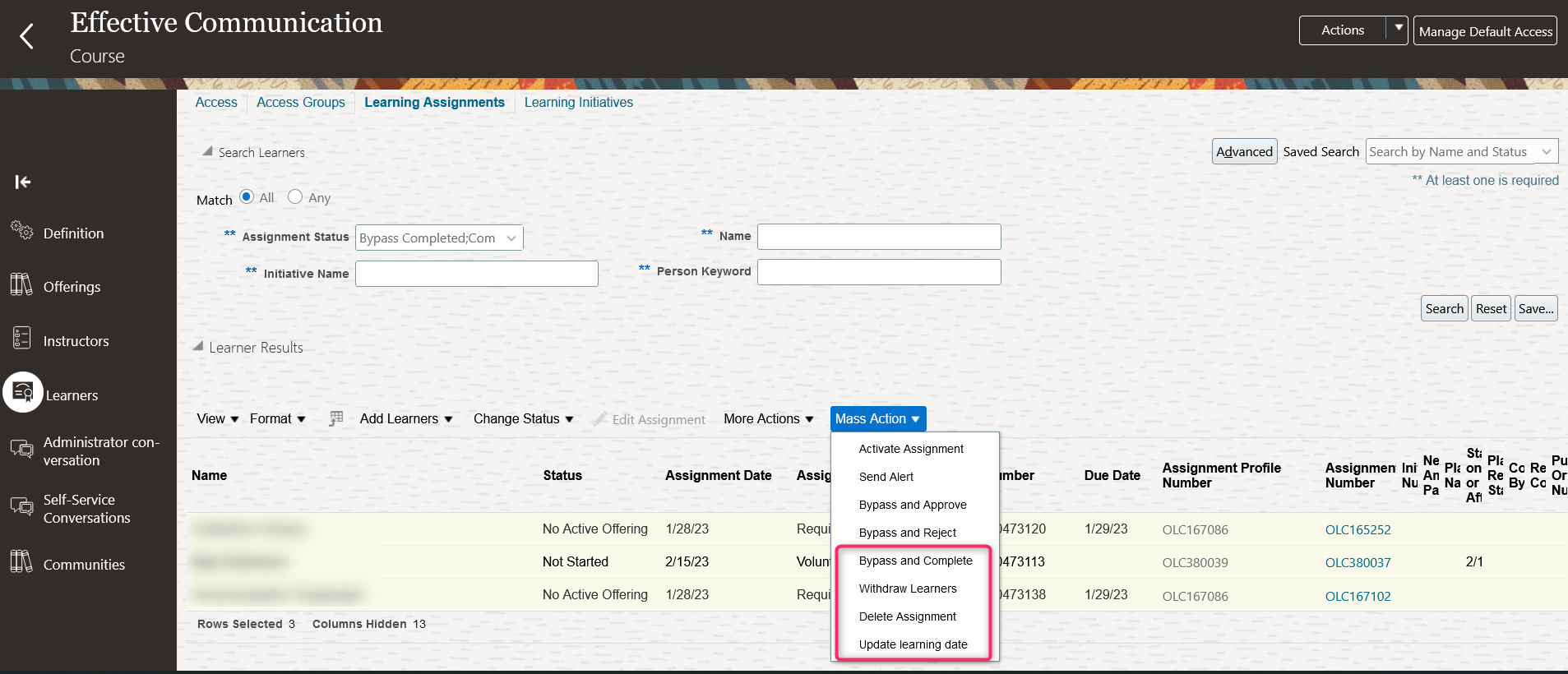Click Manage Default Access button
1568x674 pixels.
1485,31
